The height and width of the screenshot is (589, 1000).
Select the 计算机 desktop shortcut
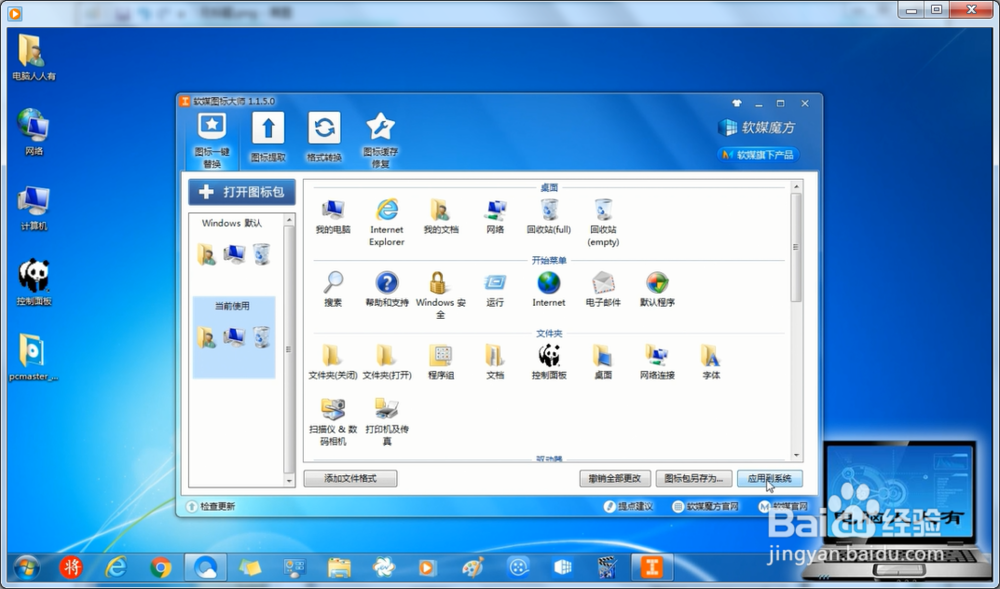tap(33, 208)
